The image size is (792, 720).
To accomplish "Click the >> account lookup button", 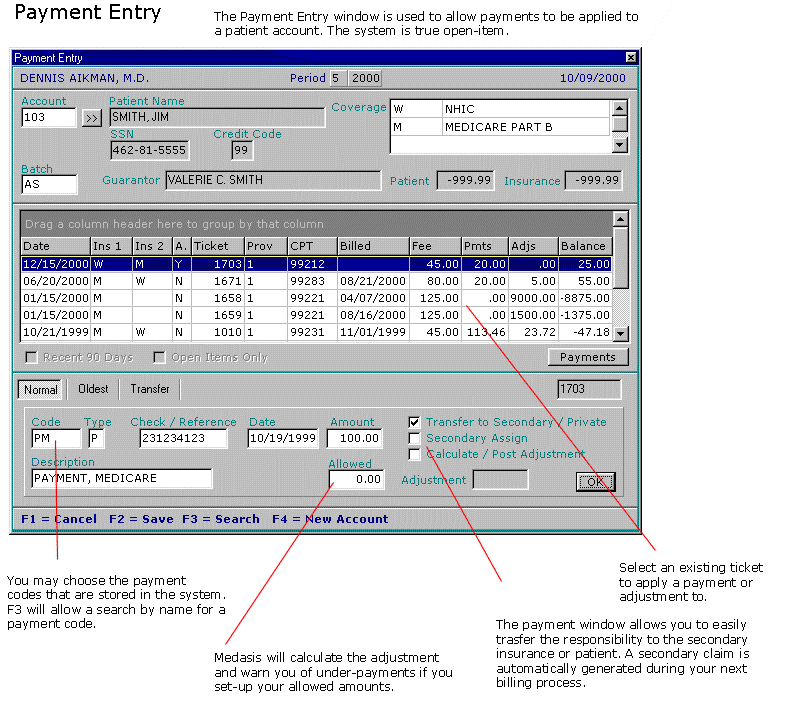I will (91, 118).
